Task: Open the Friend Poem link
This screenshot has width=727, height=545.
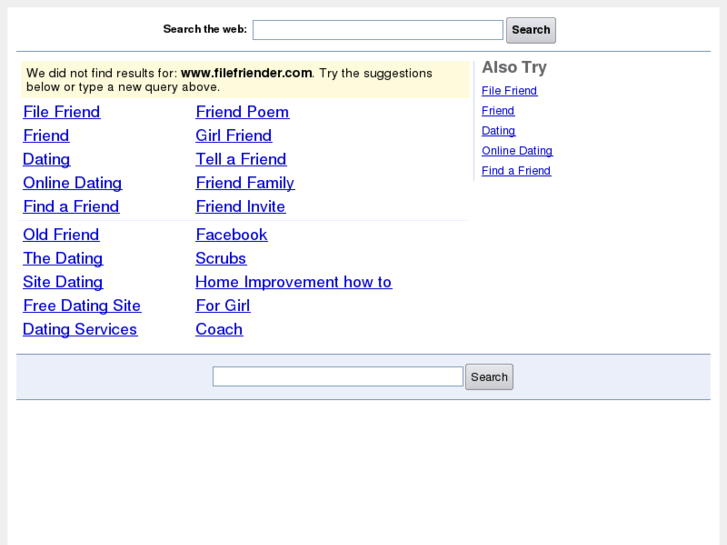Action: tap(242, 112)
